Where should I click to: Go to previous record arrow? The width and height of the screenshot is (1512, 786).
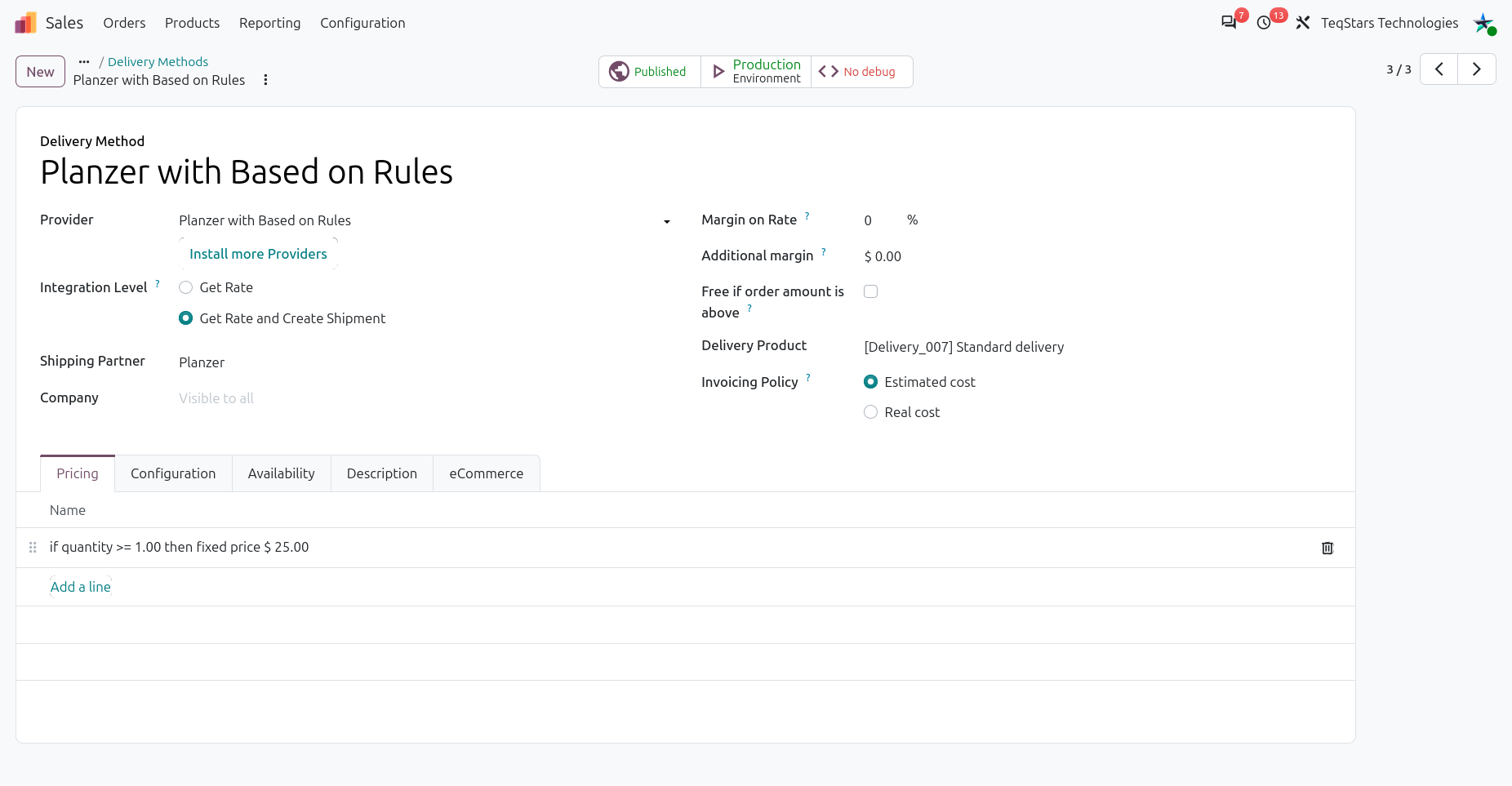pos(1439,69)
